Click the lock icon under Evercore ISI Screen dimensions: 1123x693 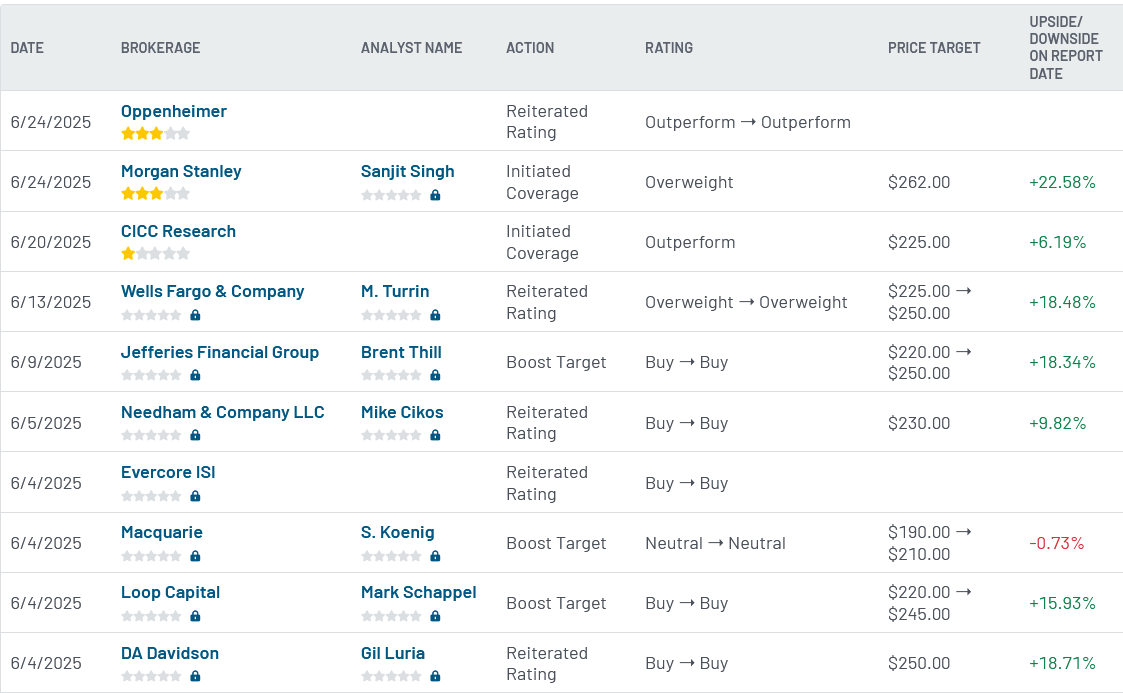click(x=195, y=496)
